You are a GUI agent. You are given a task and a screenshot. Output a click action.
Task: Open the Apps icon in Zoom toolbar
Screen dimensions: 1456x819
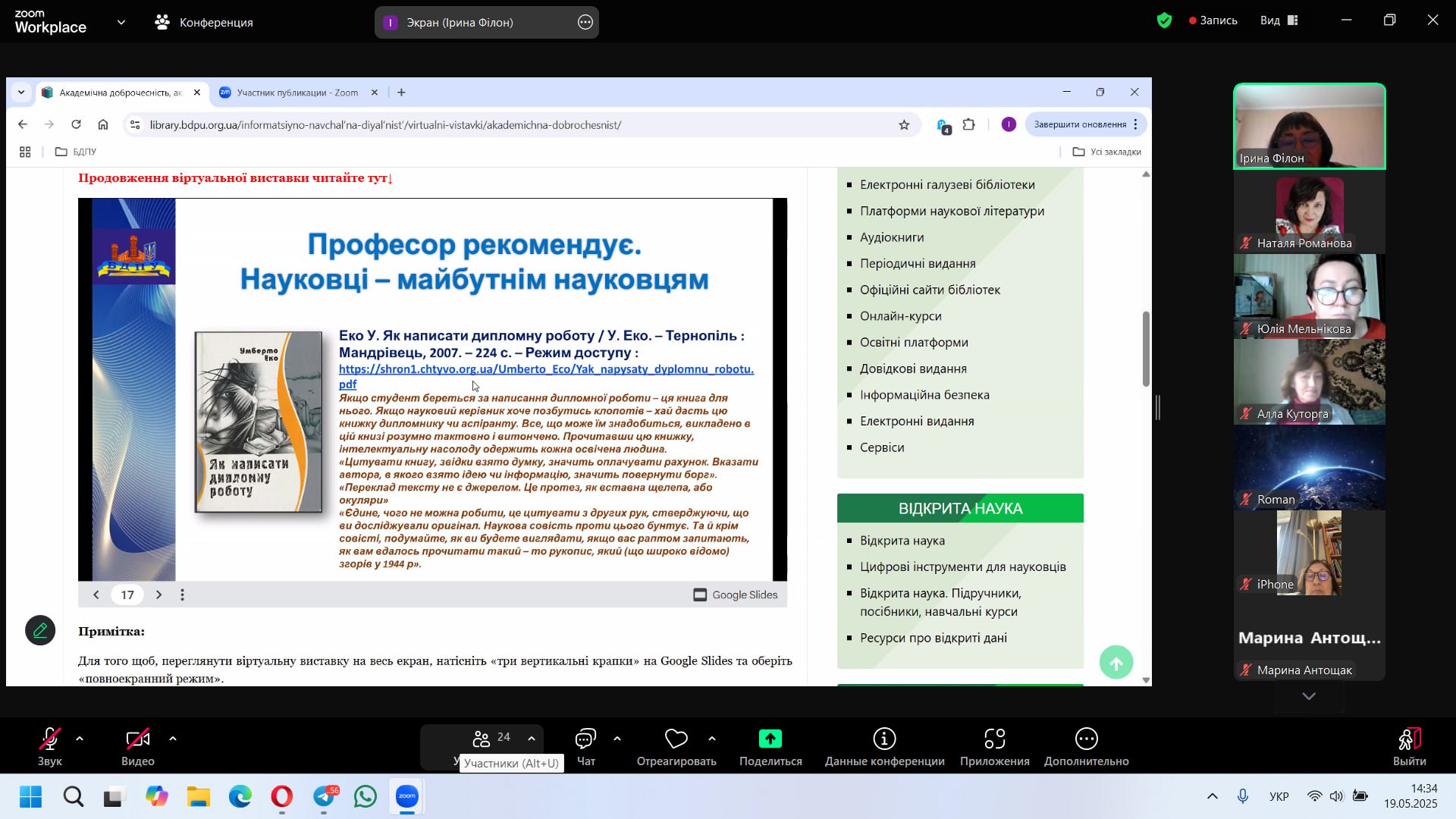click(994, 739)
